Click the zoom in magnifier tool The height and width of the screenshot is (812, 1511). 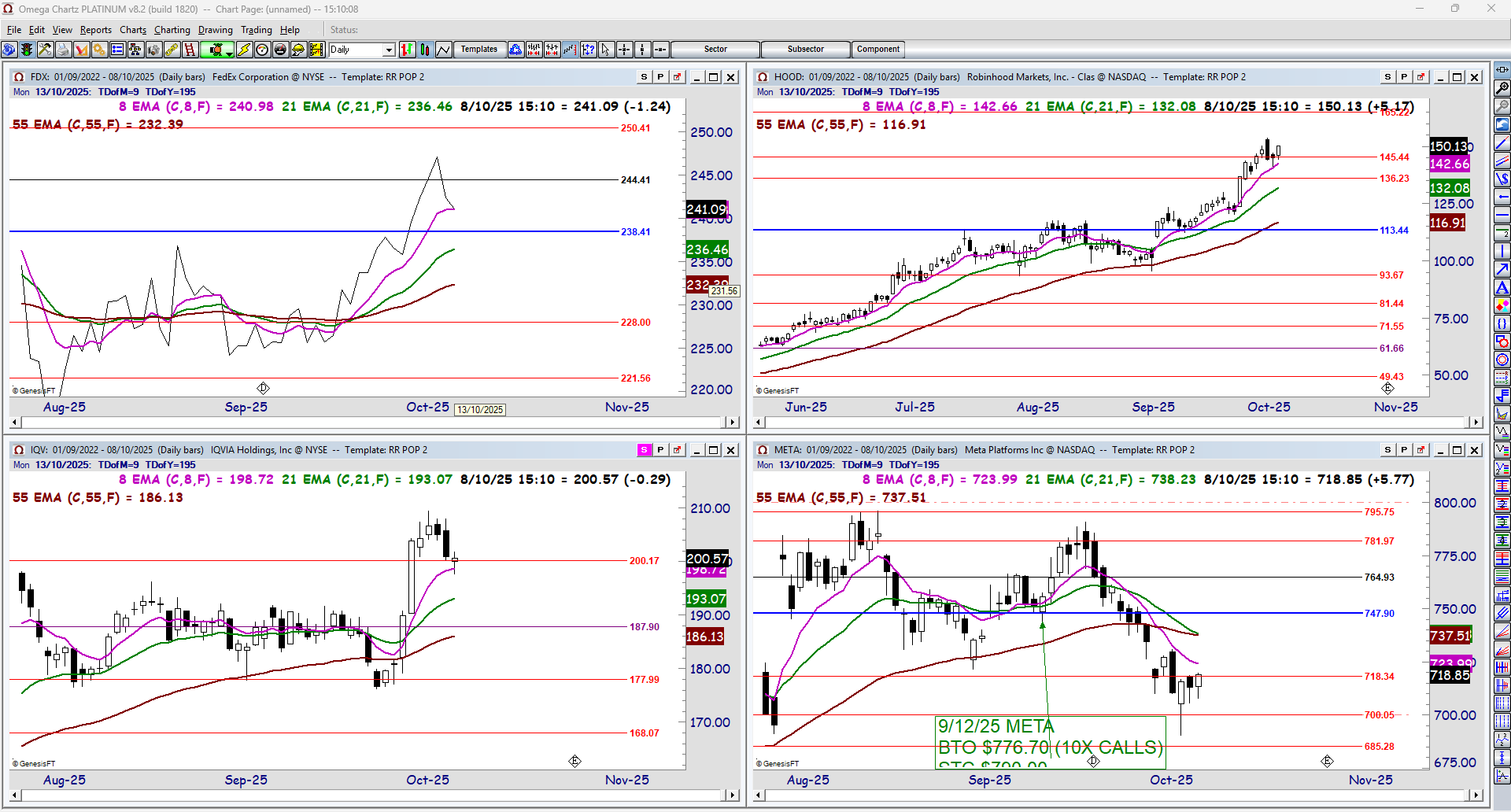coord(1502,88)
